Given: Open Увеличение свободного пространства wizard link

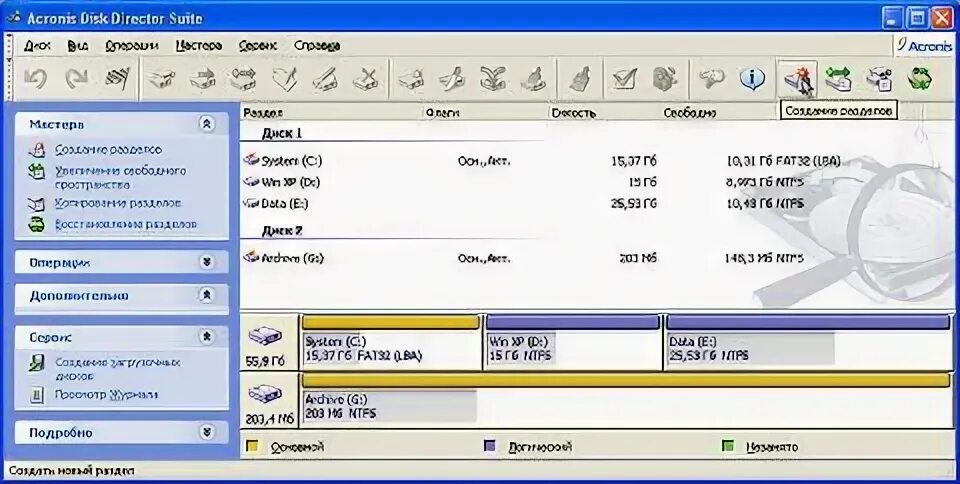Looking at the screenshot, I should tap(121, 177).
